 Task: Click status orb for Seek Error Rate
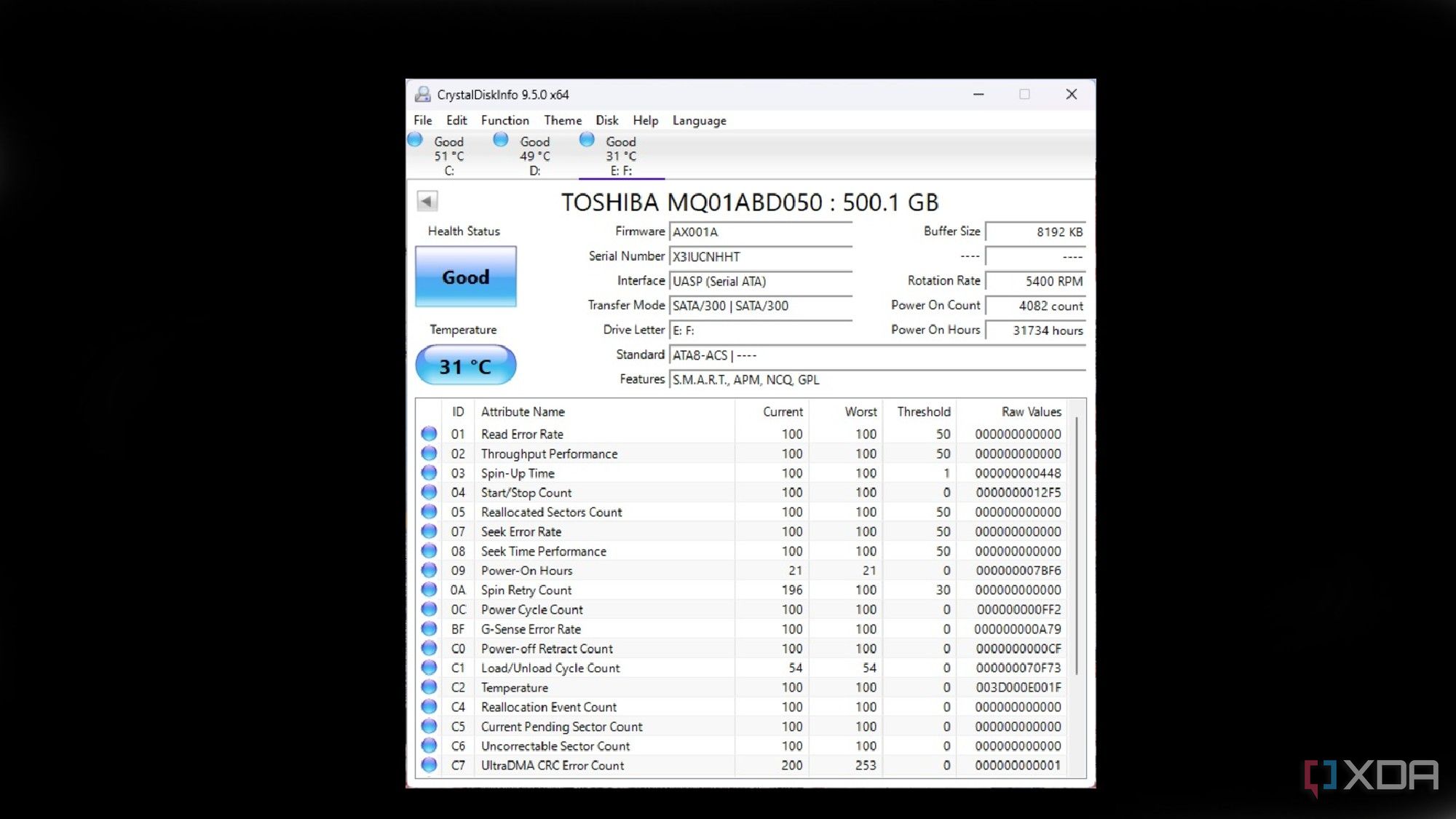coord(429,531)
